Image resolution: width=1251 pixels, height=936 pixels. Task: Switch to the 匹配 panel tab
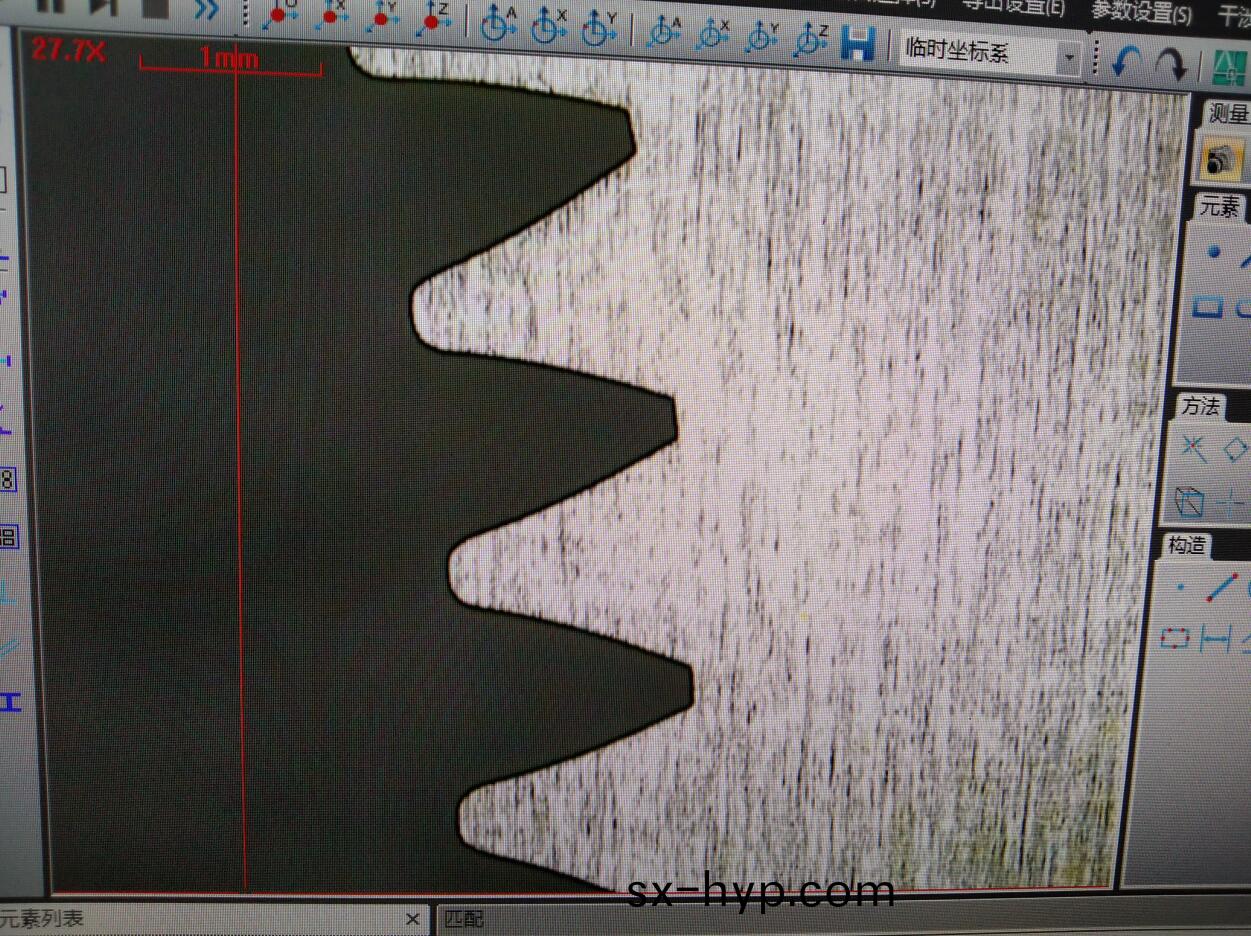click(464, 919)
